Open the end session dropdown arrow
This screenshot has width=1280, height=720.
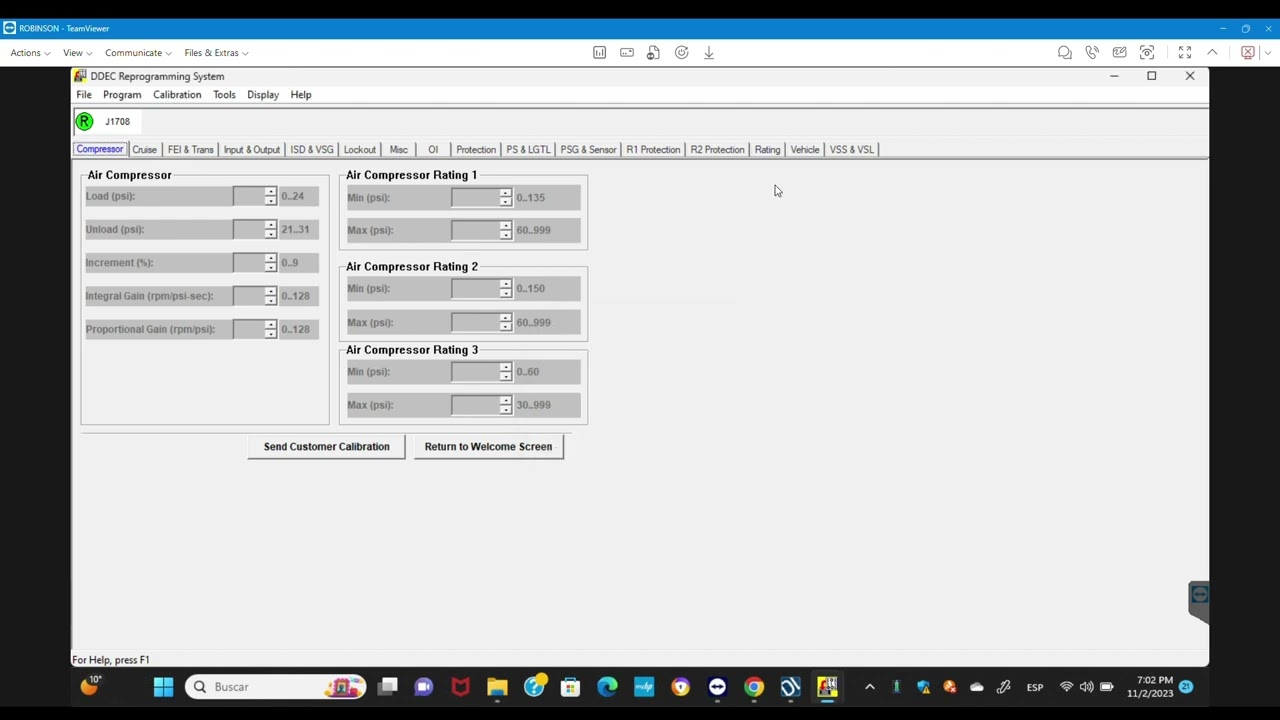tap(1268, 53)
